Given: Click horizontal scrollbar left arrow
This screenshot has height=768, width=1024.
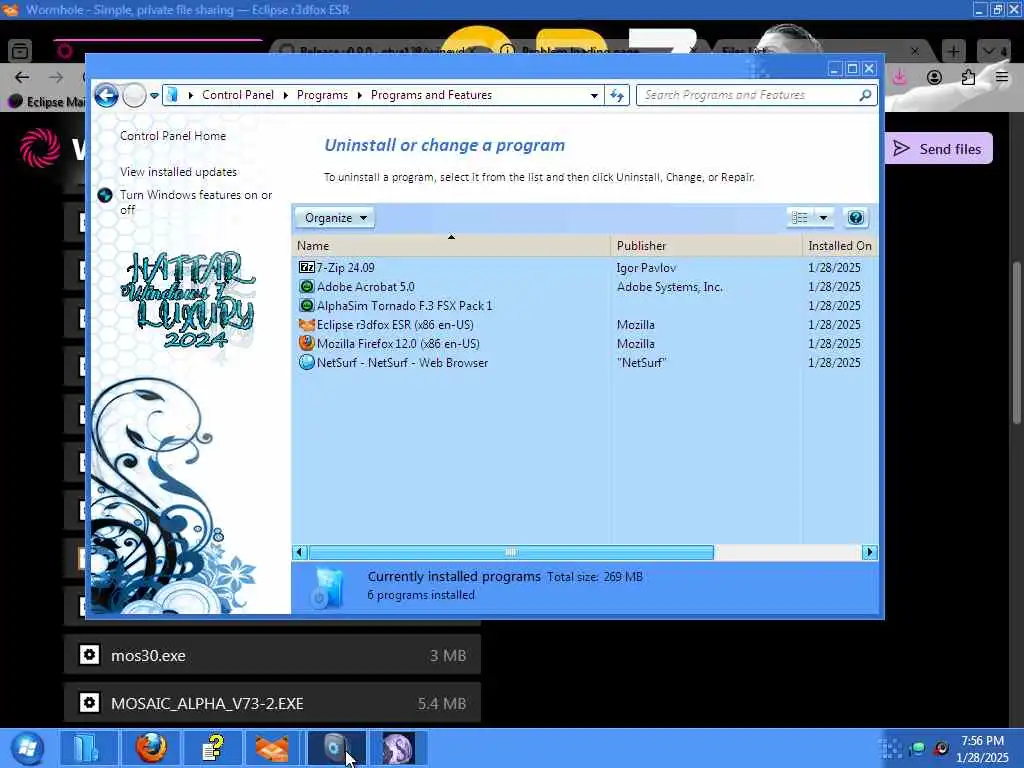Looking at the screenshot, I should pyautogui.click(x=300, y=552).
